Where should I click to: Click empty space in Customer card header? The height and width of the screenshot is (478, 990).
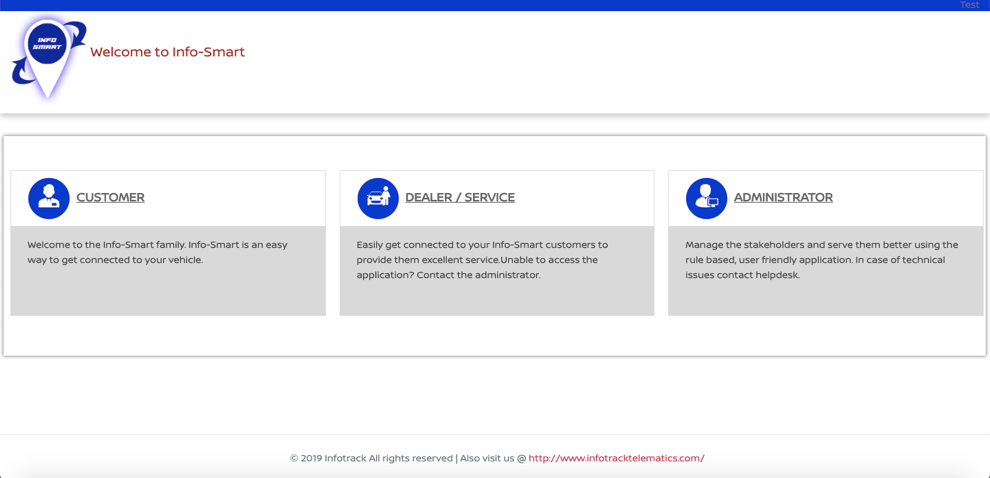[x=240, y=198]
